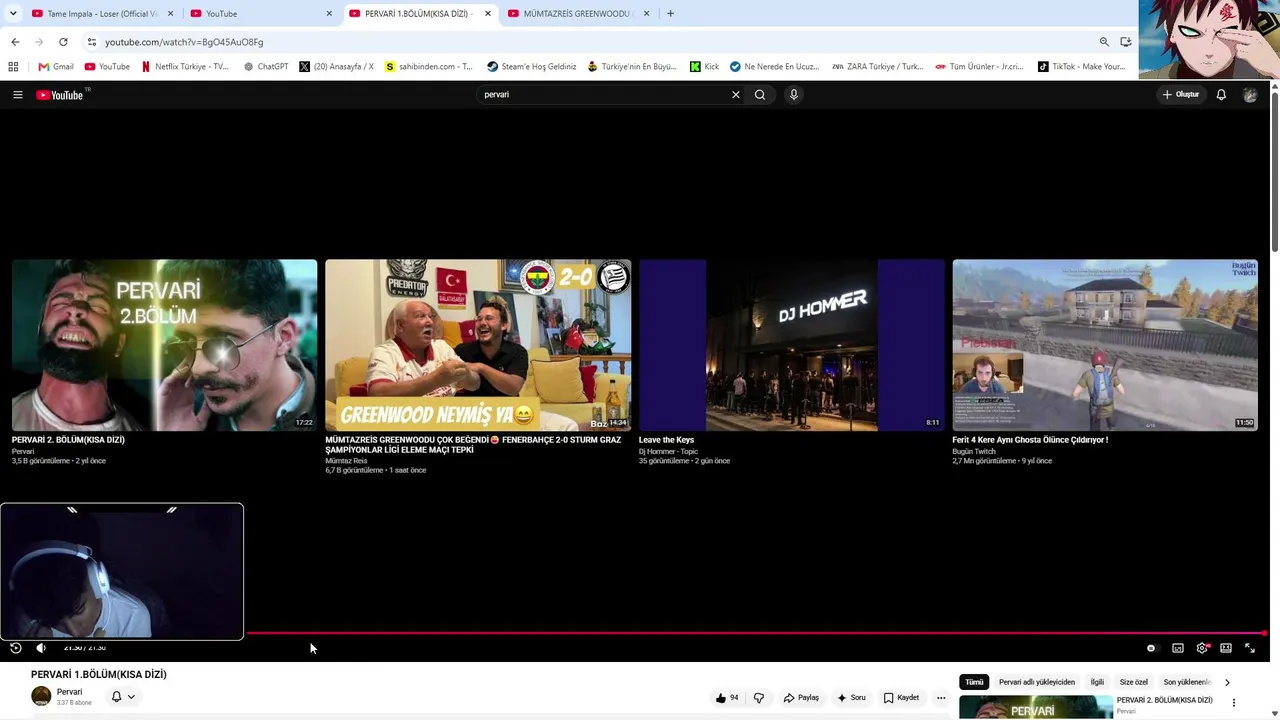The height and width of the screenshot is (720, 1280).
Task: Like the video with the thumbs up
Action: click(727, 698)
